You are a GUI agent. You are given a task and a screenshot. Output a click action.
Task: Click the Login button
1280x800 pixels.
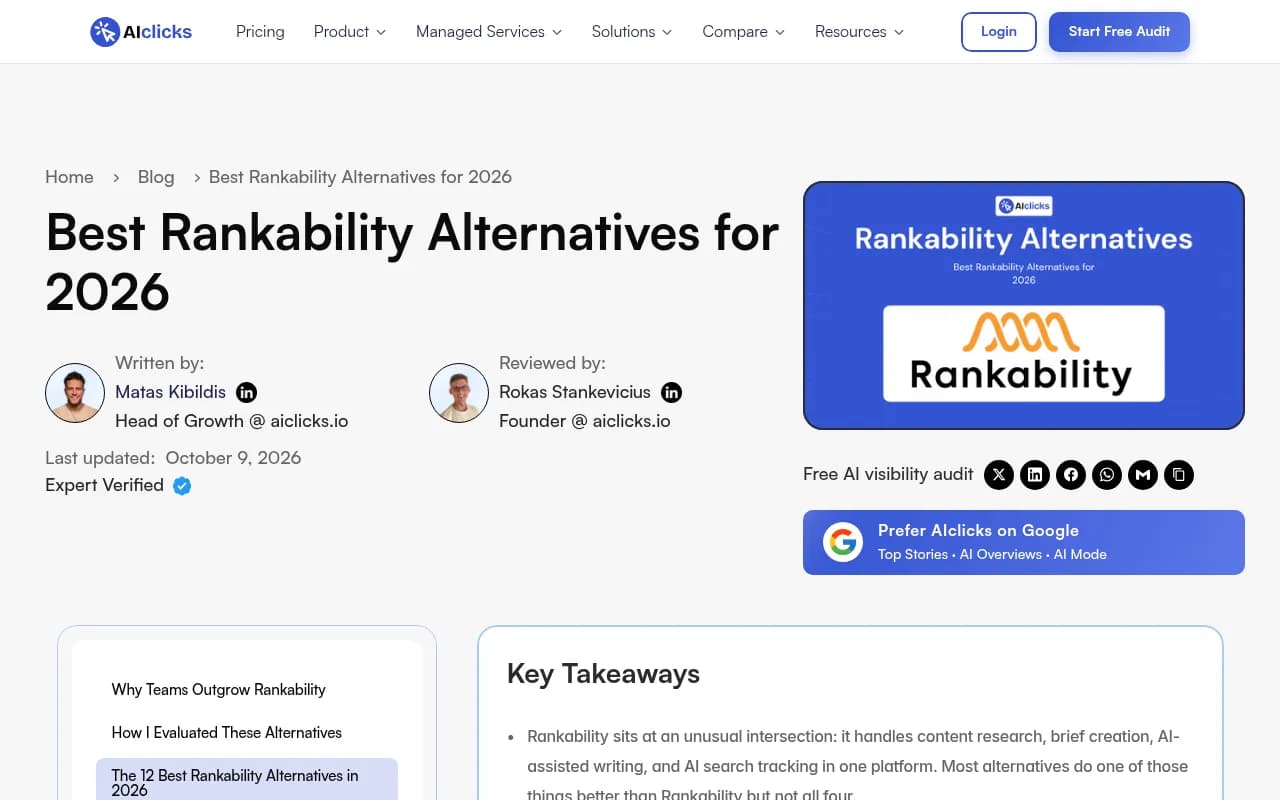point(999,32)
